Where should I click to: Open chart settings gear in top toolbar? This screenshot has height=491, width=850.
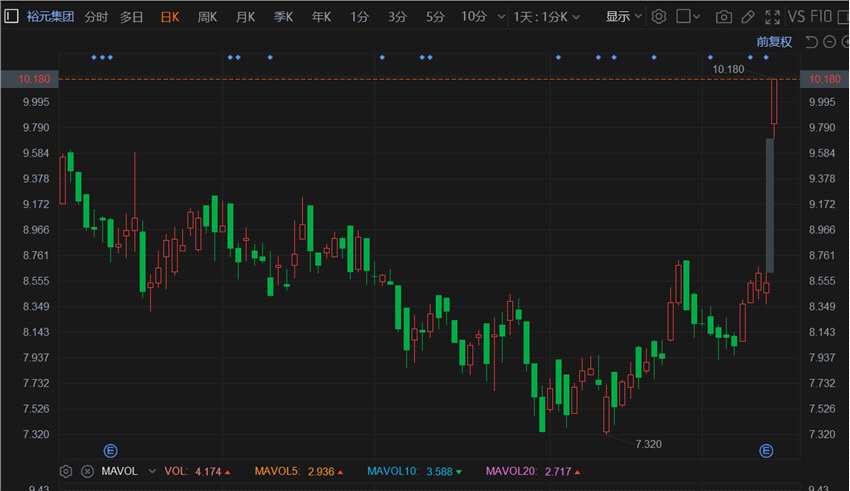pyautogui.click(x=659, y=17)
